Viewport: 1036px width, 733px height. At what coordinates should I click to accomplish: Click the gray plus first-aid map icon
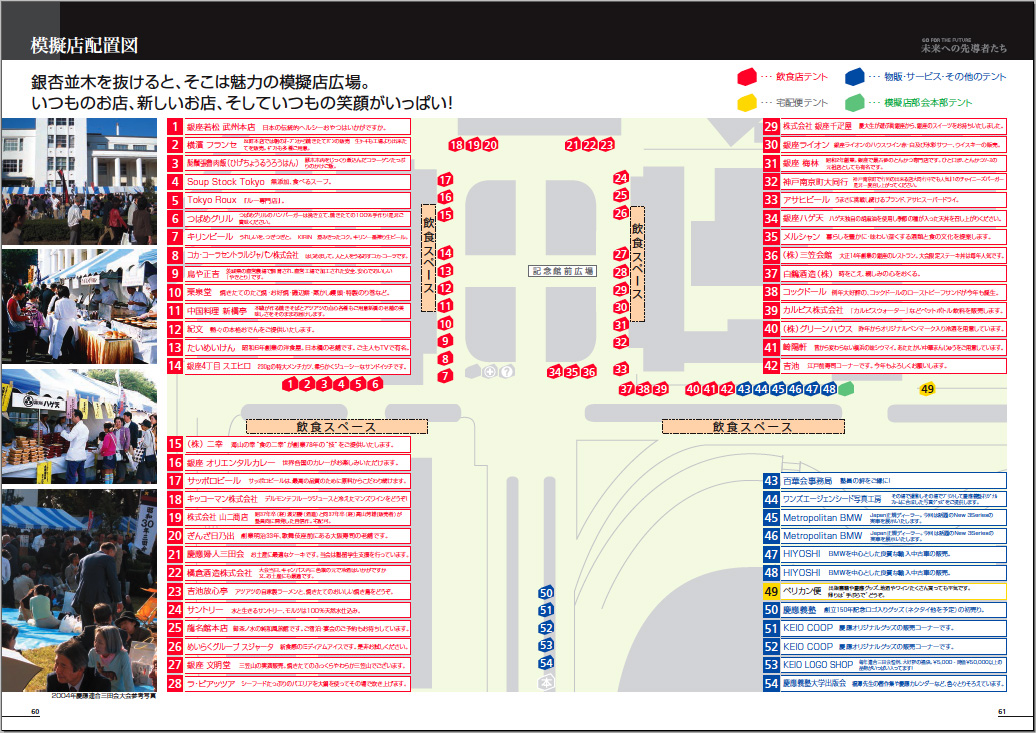tap(489, 371)
